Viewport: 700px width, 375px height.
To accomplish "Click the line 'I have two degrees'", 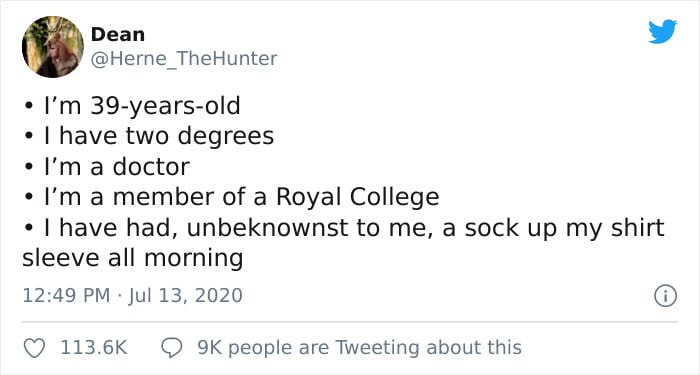I will (x=159, y=136).
